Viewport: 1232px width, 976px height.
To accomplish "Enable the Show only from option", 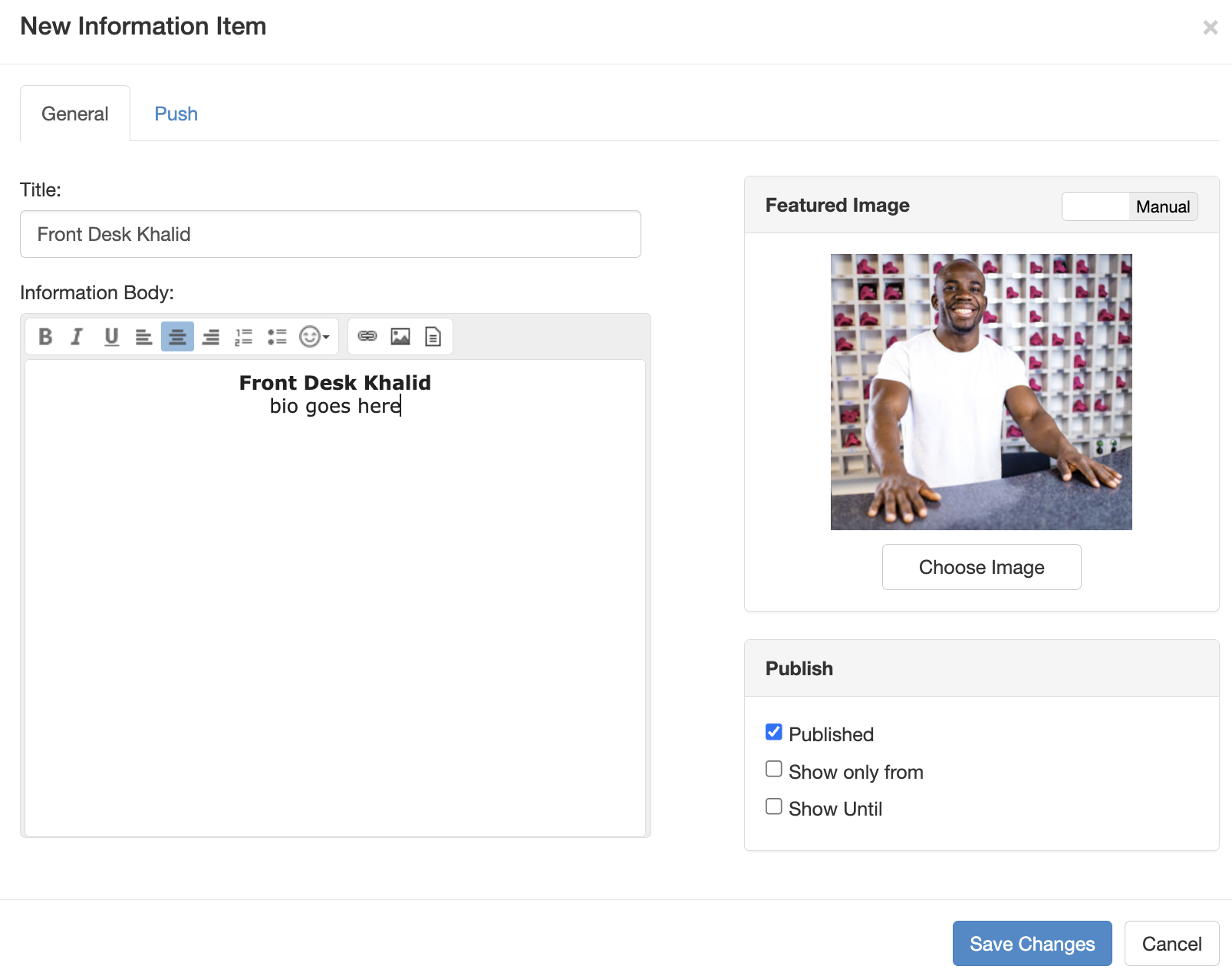I will click(x=774, y=769).
